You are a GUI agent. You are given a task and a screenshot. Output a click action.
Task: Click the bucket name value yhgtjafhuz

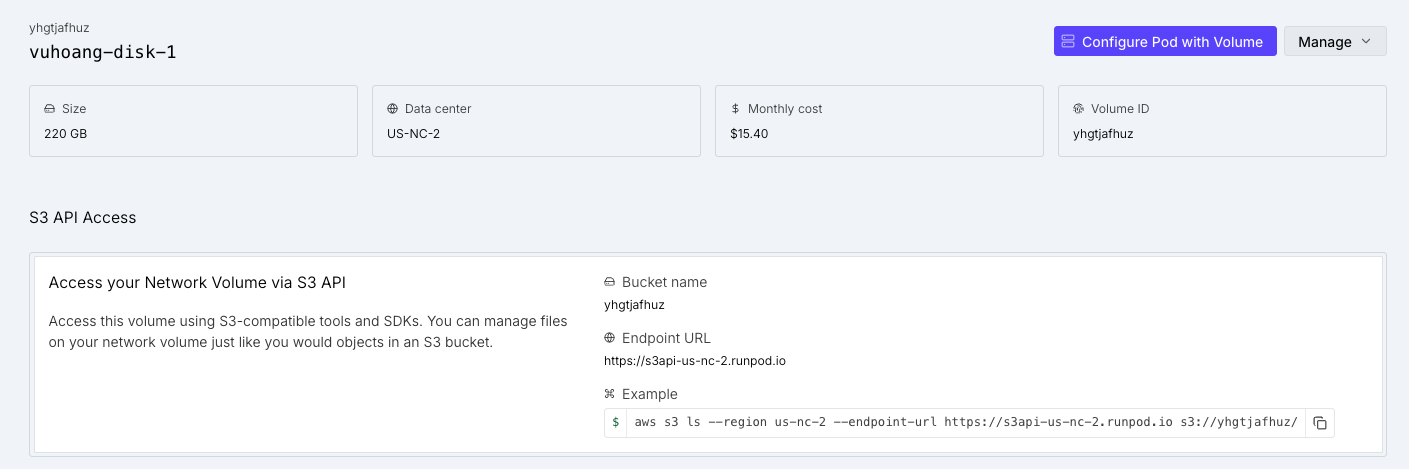tap(634, 305)
